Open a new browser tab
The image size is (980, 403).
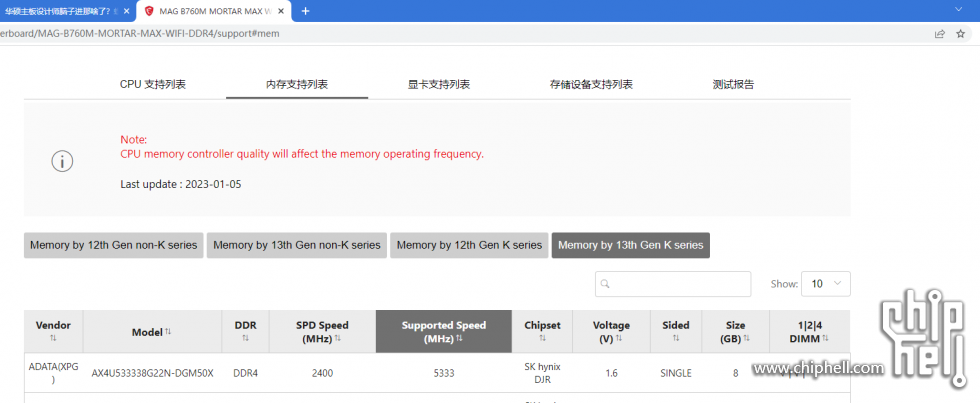pos(305,11)
